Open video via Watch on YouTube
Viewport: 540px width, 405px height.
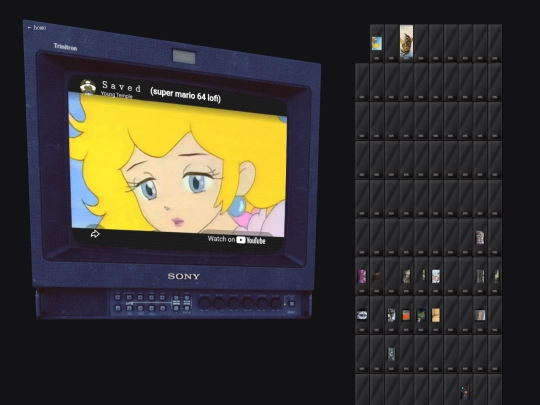[236, 240]
